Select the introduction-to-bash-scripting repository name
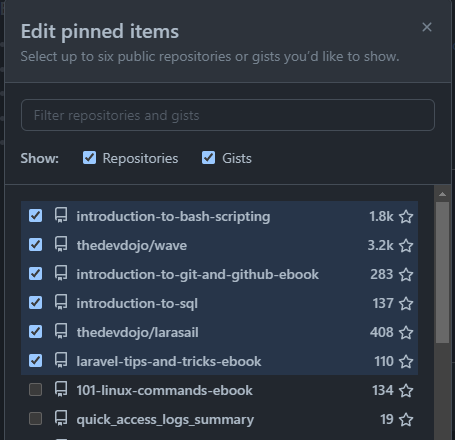 click(x=173, y=217)
